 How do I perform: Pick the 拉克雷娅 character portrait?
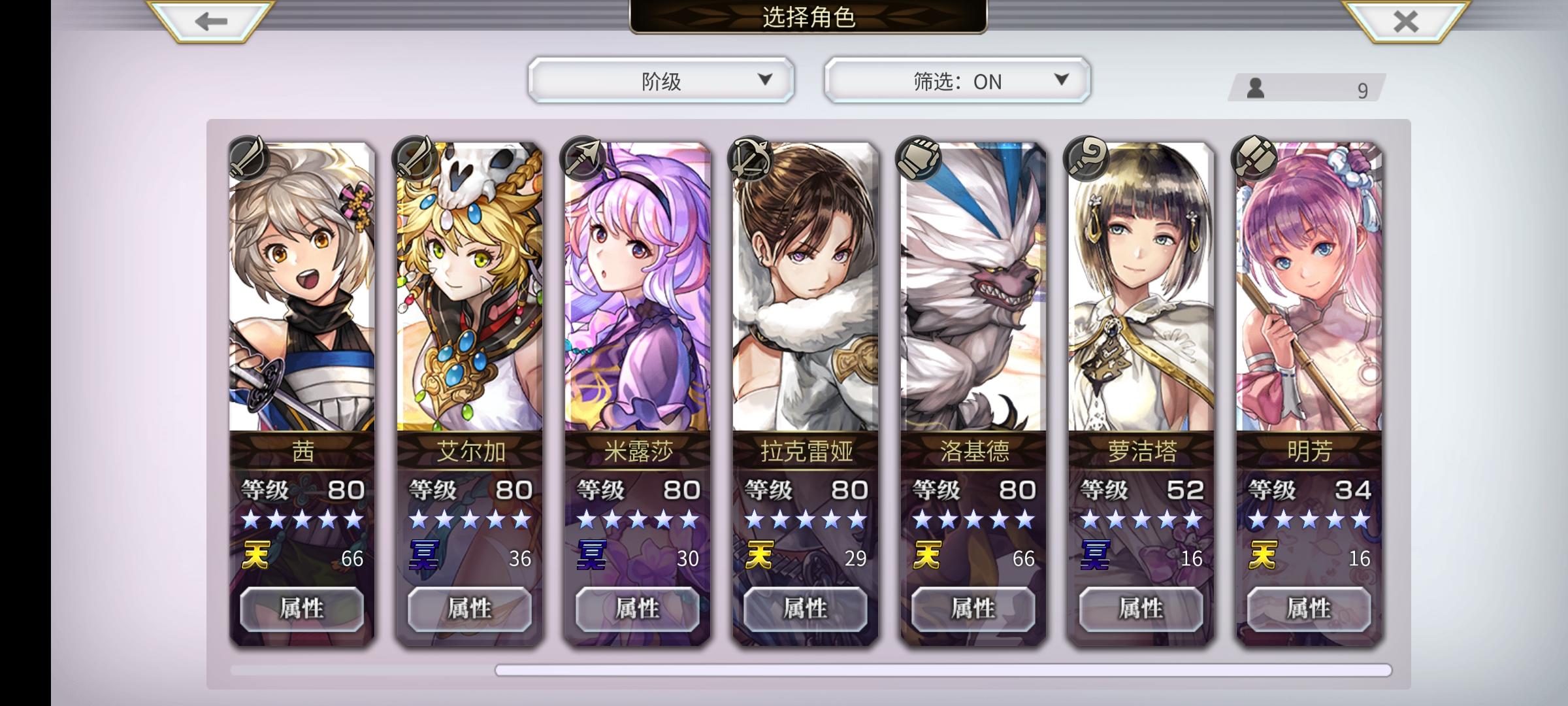pyautogui.click(x=805, y=286)
